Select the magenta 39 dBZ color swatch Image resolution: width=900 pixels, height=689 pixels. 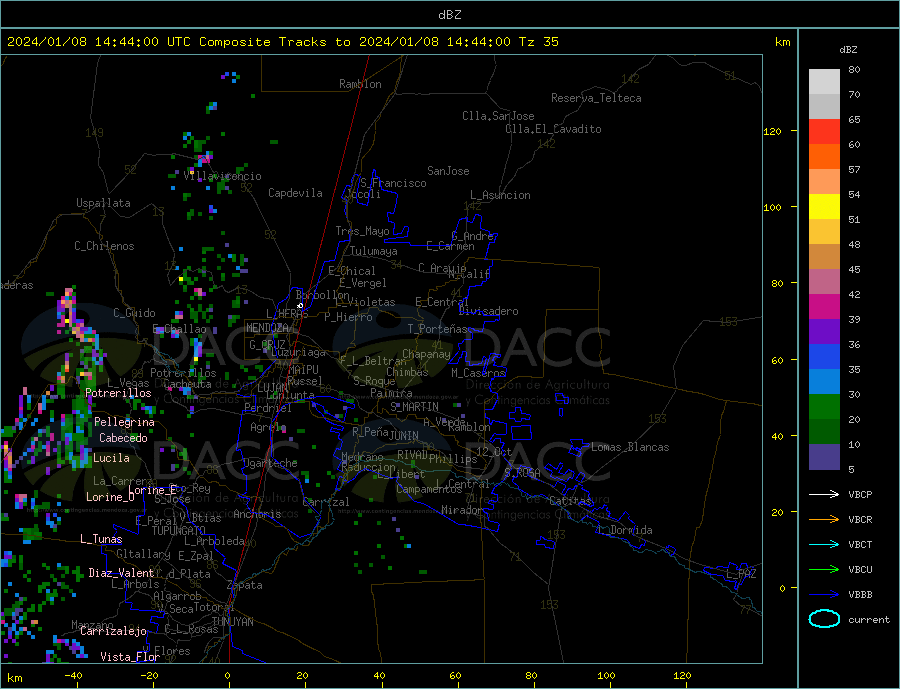click(824, 307)
